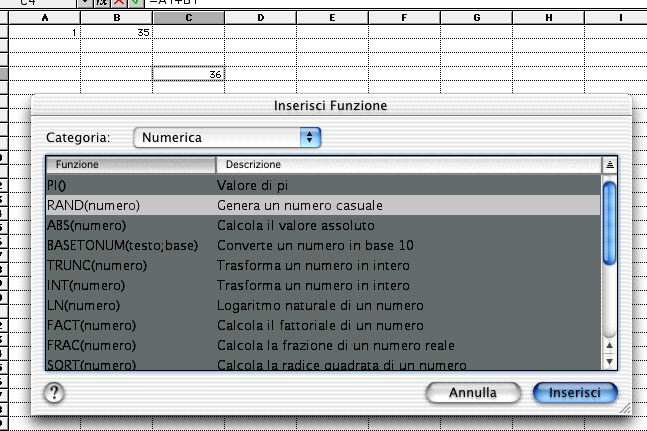Screen dimensions: 647x431
Task: Click the scrollbar up arrow
Action: 609,346
